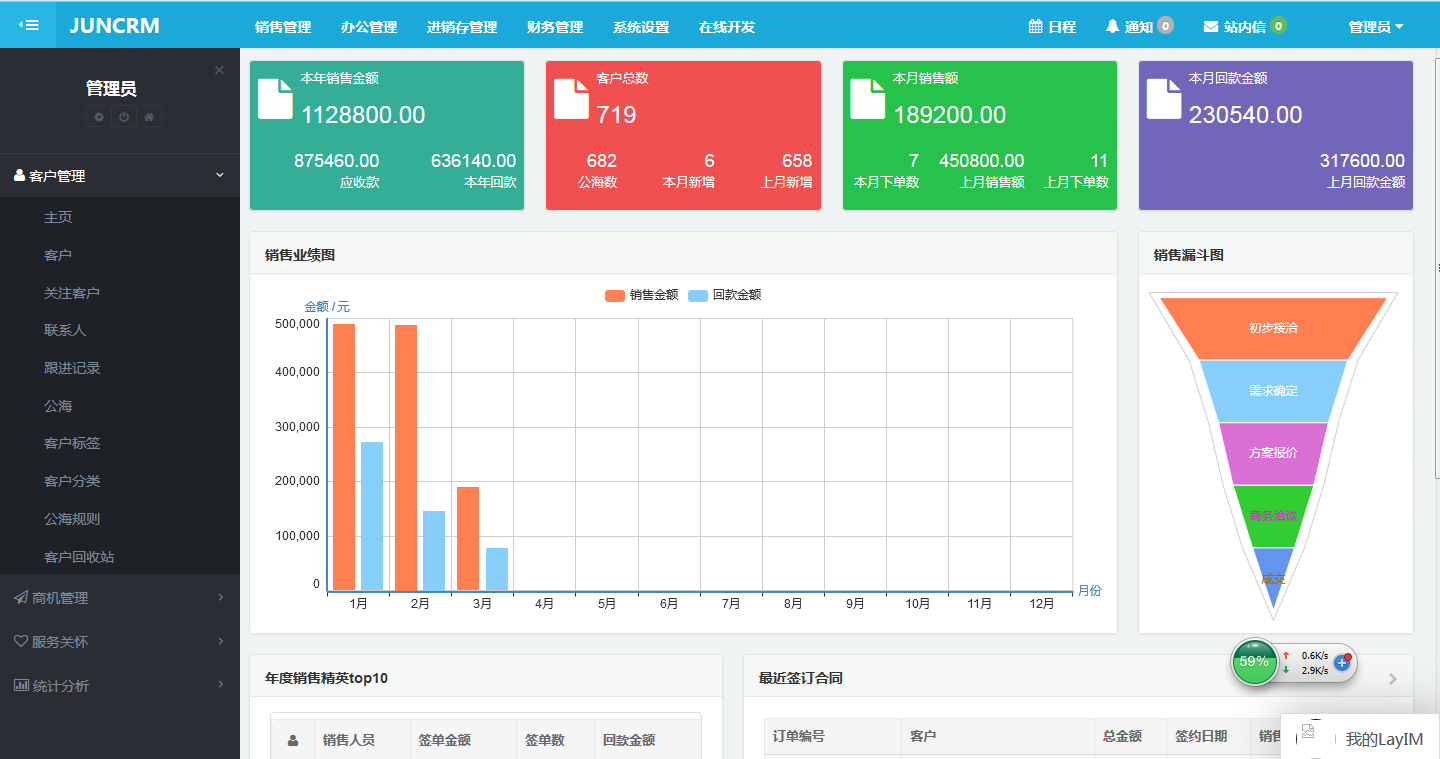
Task: Click the home icon under 管理员
Action: coord(149,117)
